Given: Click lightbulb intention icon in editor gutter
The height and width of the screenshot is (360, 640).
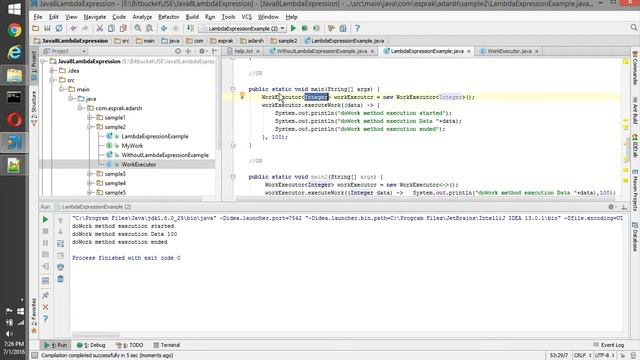Looking at the screenshot, I should click(242, 96).
